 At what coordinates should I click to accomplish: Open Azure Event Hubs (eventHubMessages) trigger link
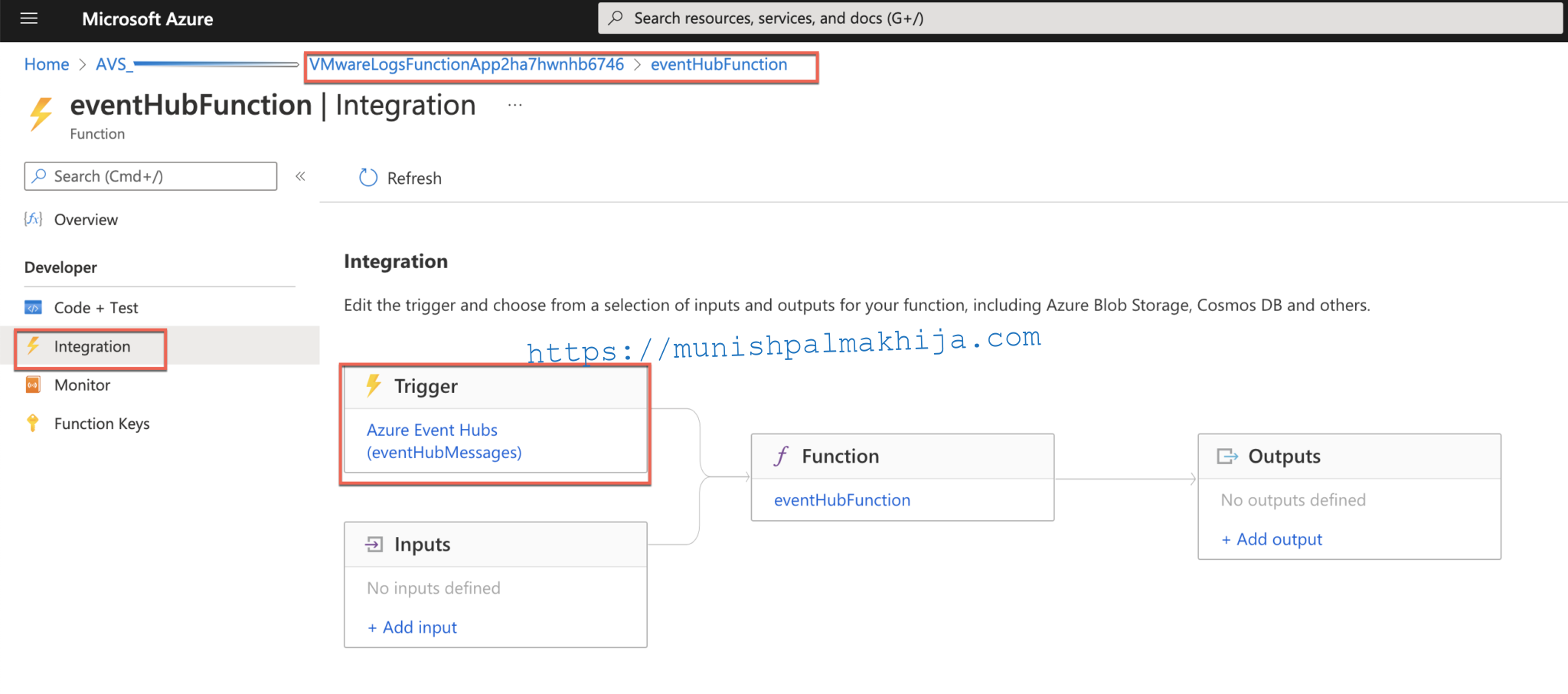coord(443,441)
